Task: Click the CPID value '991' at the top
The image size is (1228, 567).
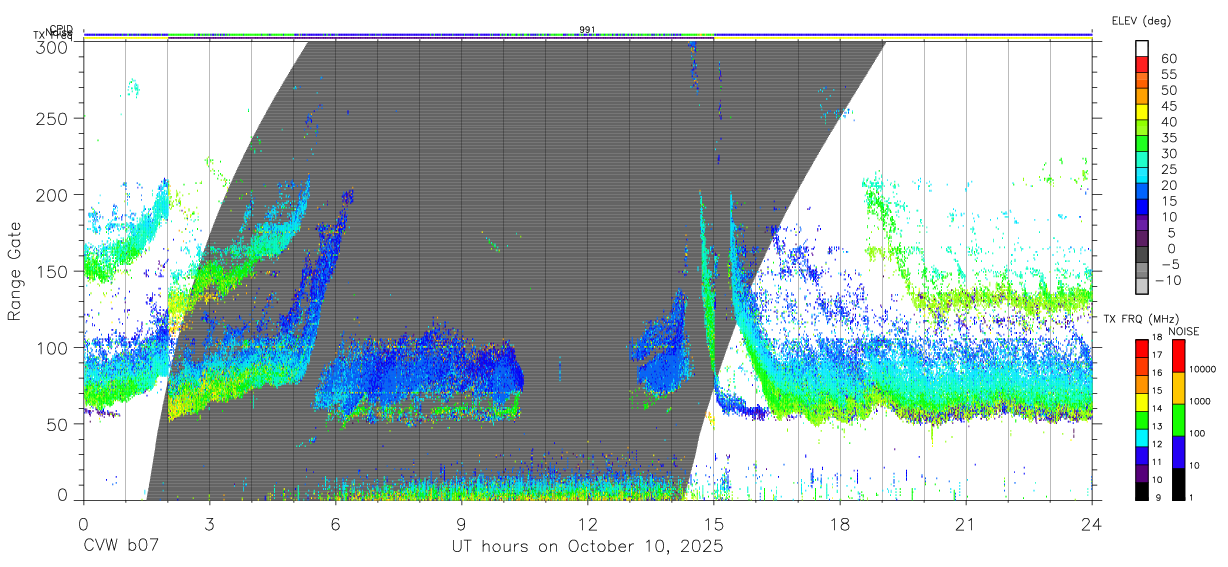Action: [x=587, y=29]
